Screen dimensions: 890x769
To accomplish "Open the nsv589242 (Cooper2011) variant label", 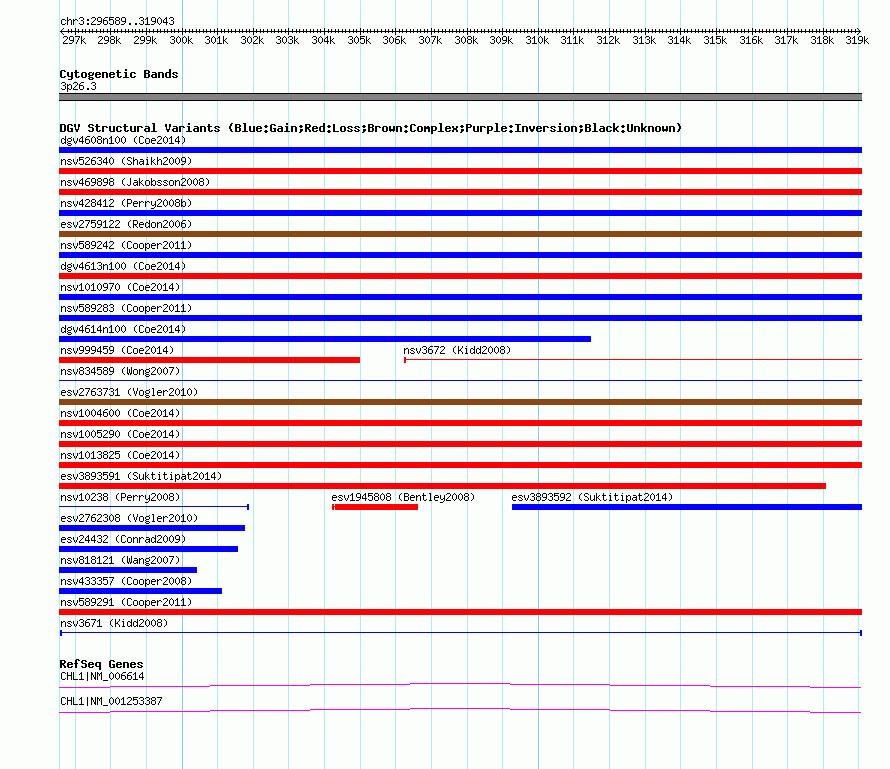I will click(126, 245).
